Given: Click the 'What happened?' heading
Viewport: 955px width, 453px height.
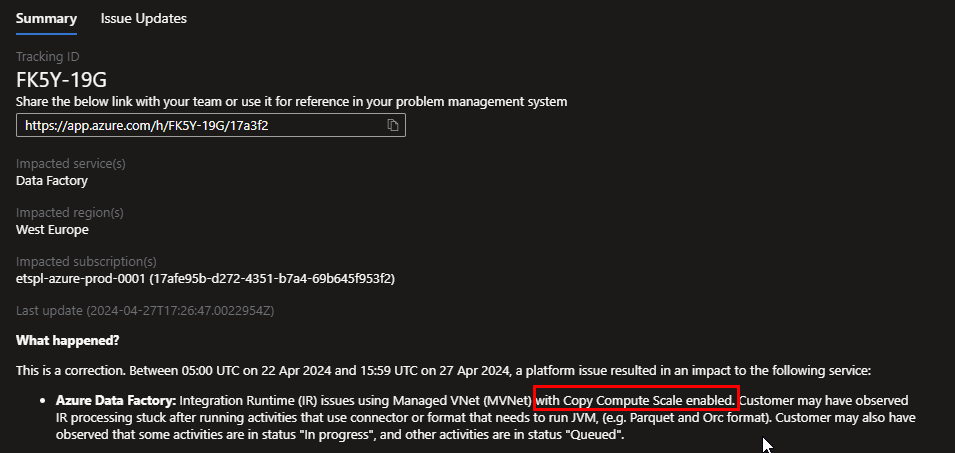Looking at the screenshot, I should pos(68,341).
